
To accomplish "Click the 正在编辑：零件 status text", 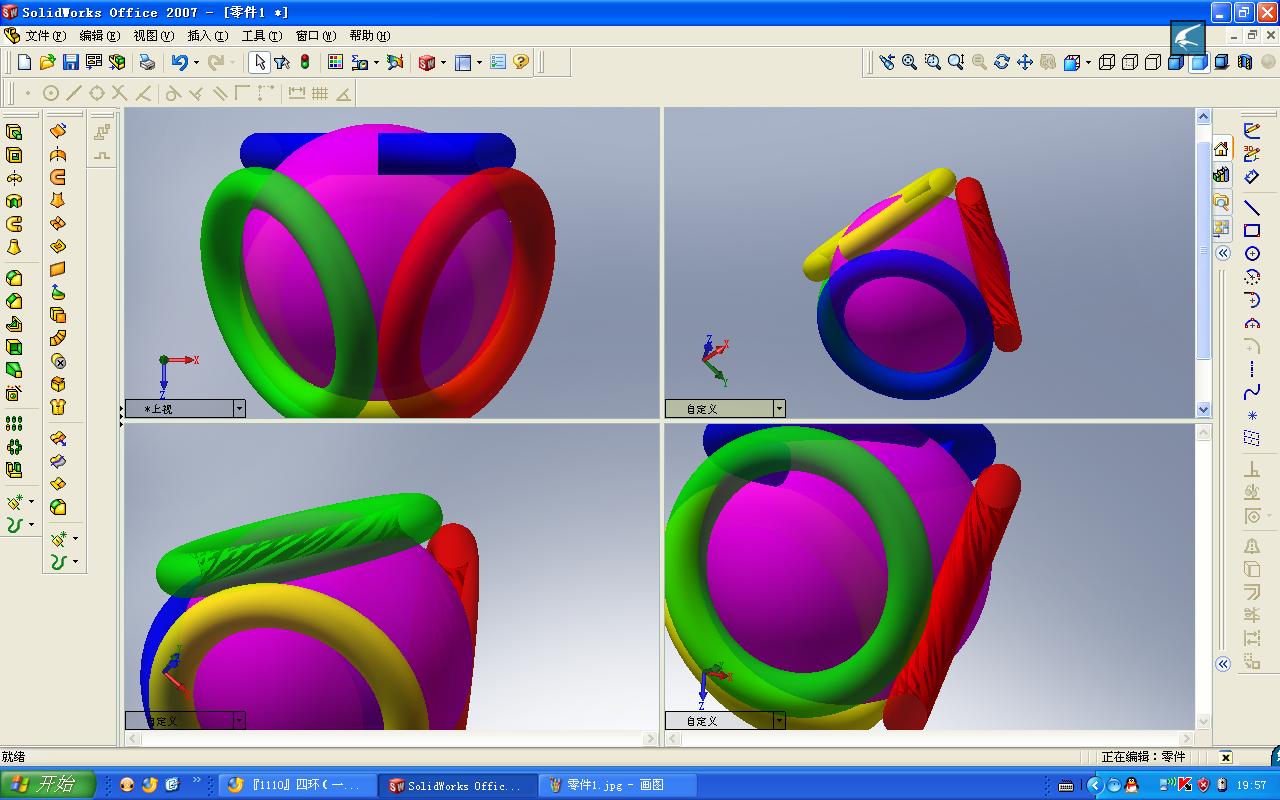I will [x=1143, y=758].
